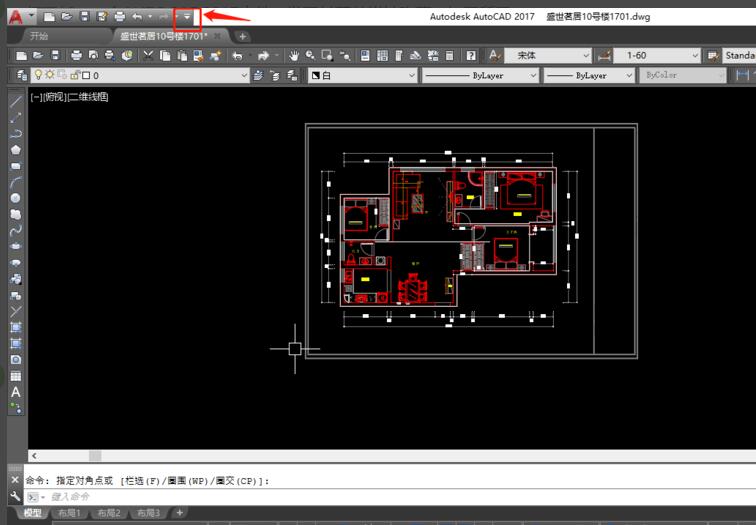Add a new drawing tab with plus button
The image size is (756, 525).
pyautogui.click(x=243, y=36)
